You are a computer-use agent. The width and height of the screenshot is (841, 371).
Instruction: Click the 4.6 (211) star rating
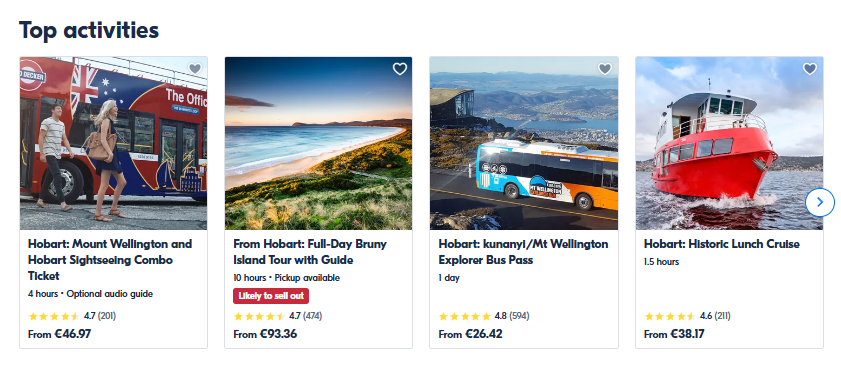(687, 316)
